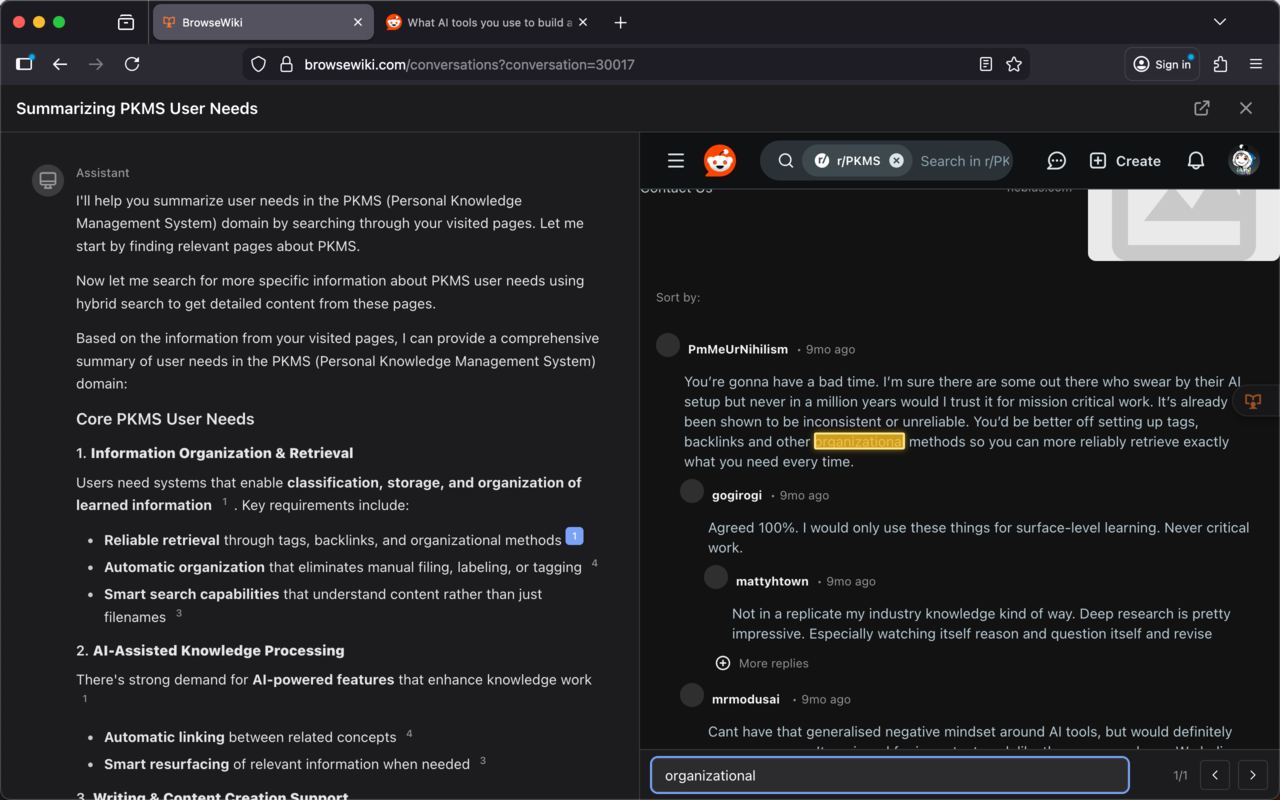Viewport: 1280px width, 800px height.
Task: Open the Reddit sidebar hamburger menu
Action: (675, 160)
